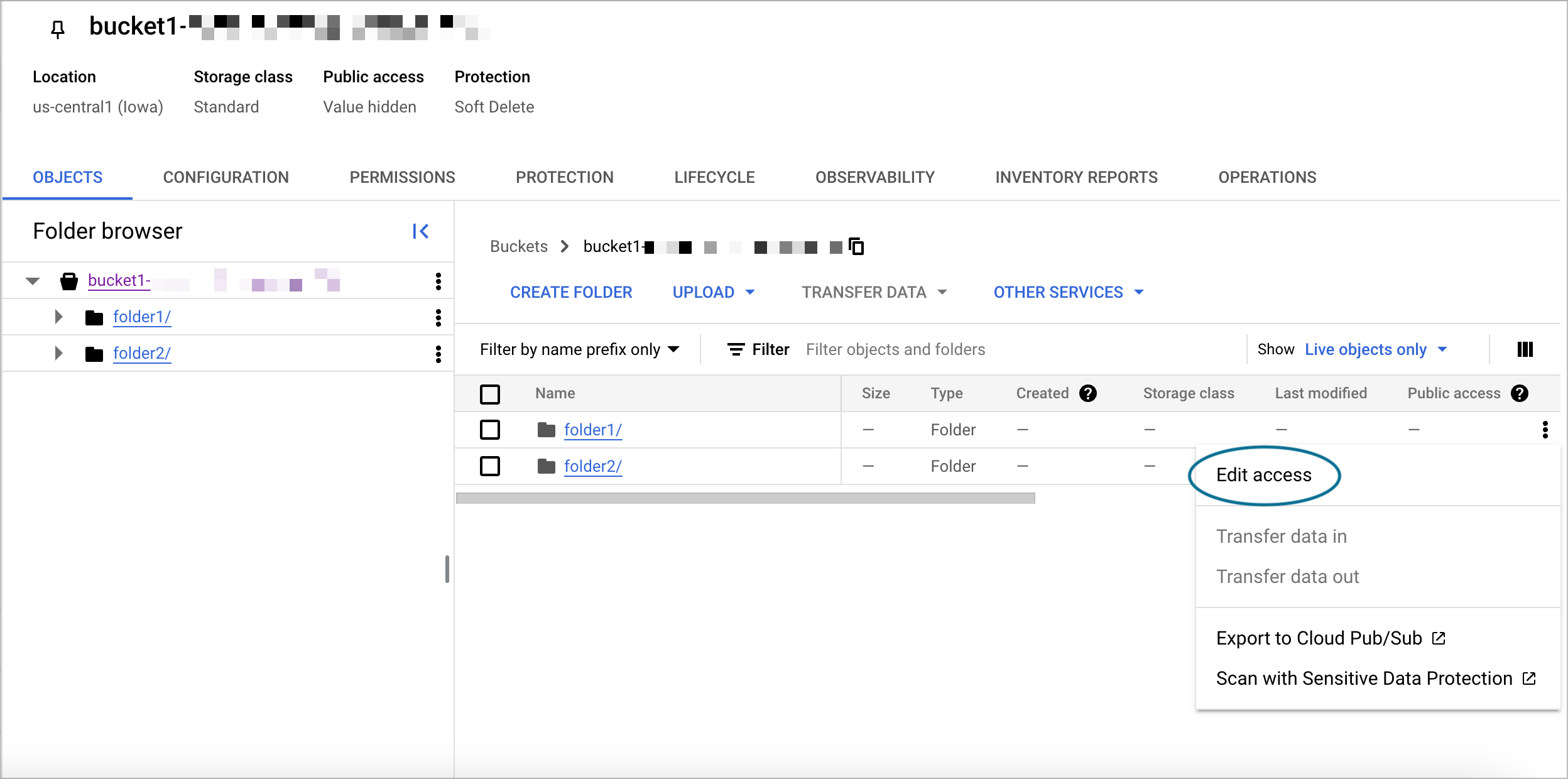Expand folder2/ in folder browser

[x=55, y=354]
